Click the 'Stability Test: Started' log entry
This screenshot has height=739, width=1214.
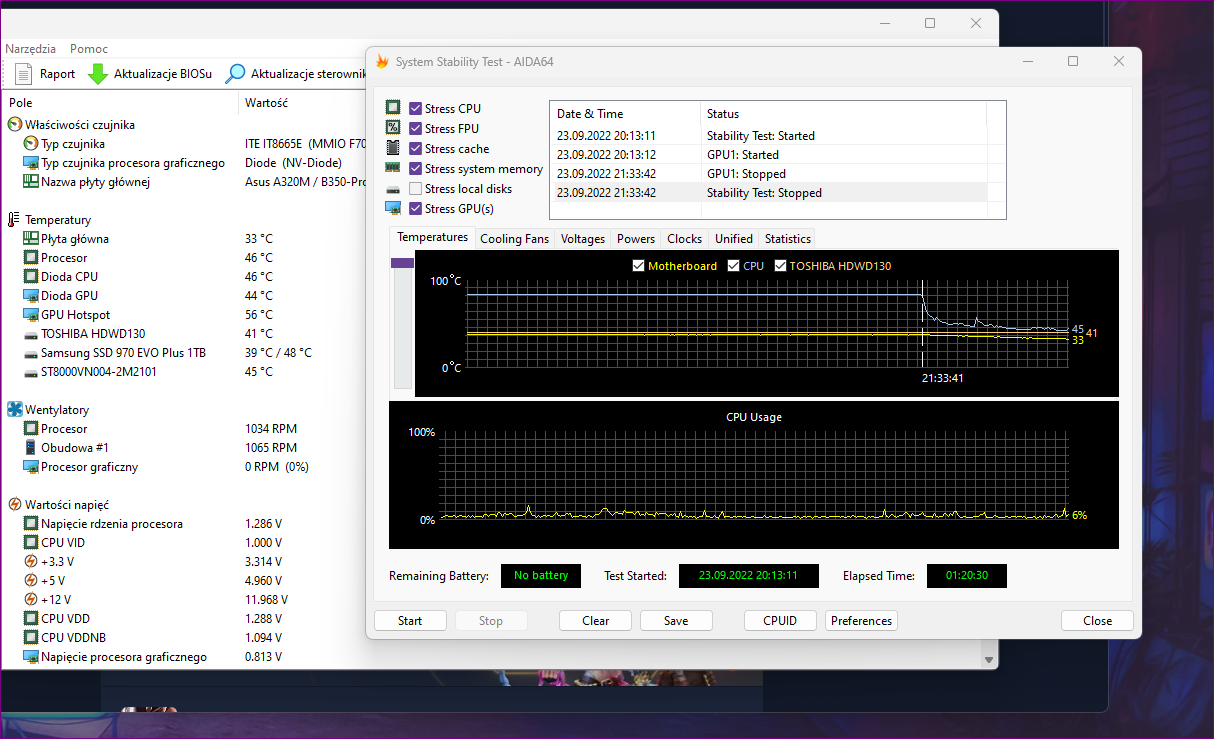[x=768, y=136]
